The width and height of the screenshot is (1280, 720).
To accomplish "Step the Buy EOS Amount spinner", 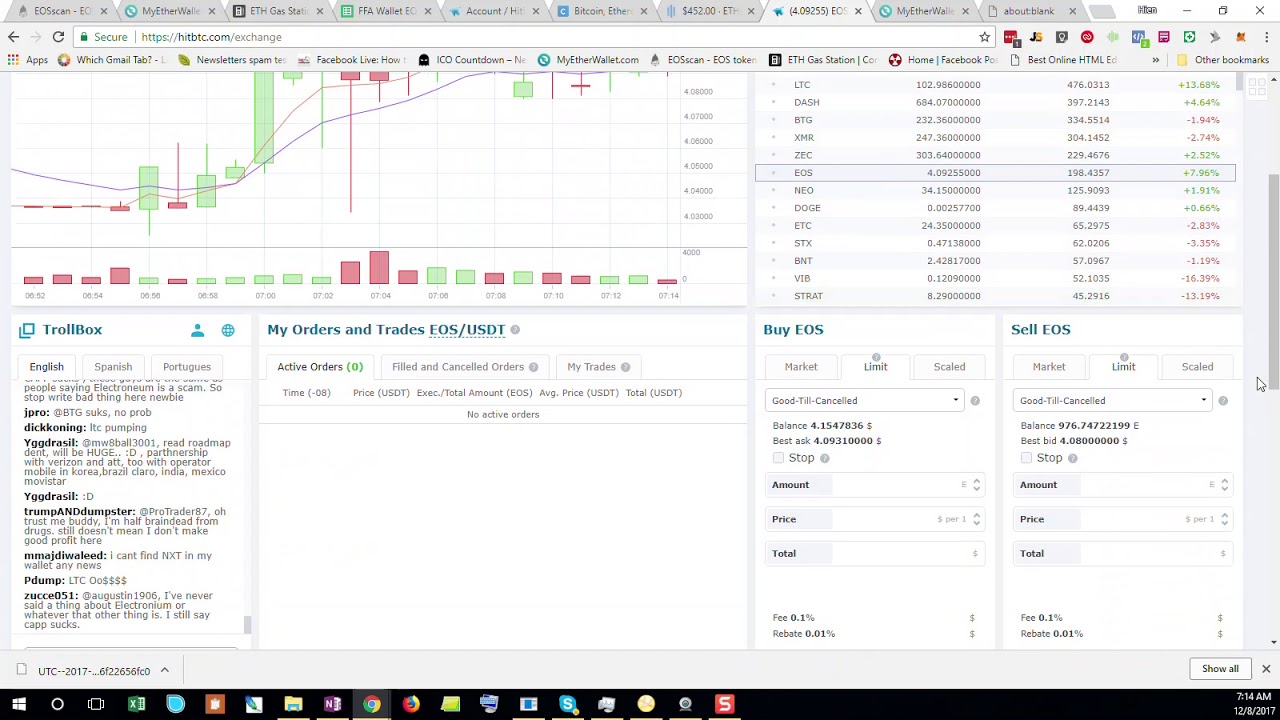I will (976, 485).
